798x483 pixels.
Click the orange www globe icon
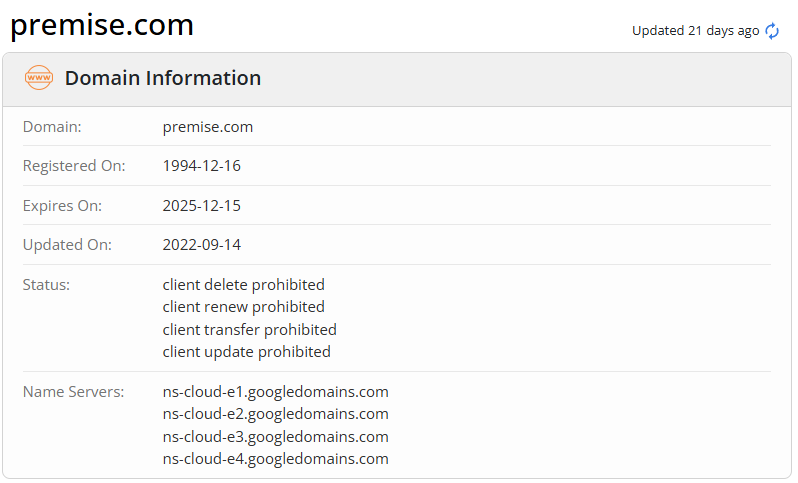(x=39, y=78)
